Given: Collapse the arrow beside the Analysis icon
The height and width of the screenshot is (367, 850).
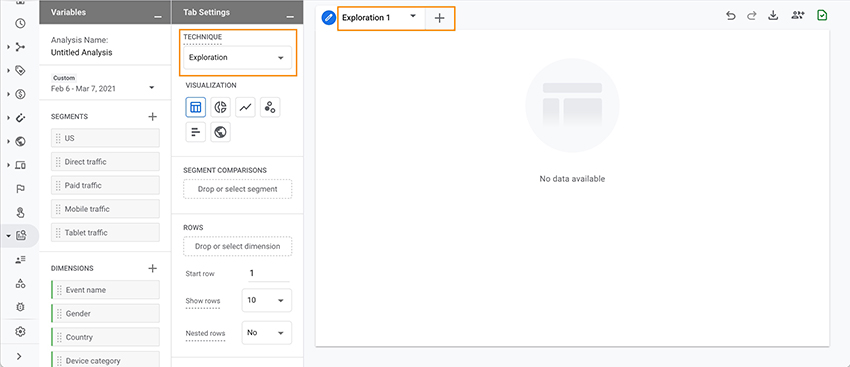Looking at the screenshot, I should [8, 236].
